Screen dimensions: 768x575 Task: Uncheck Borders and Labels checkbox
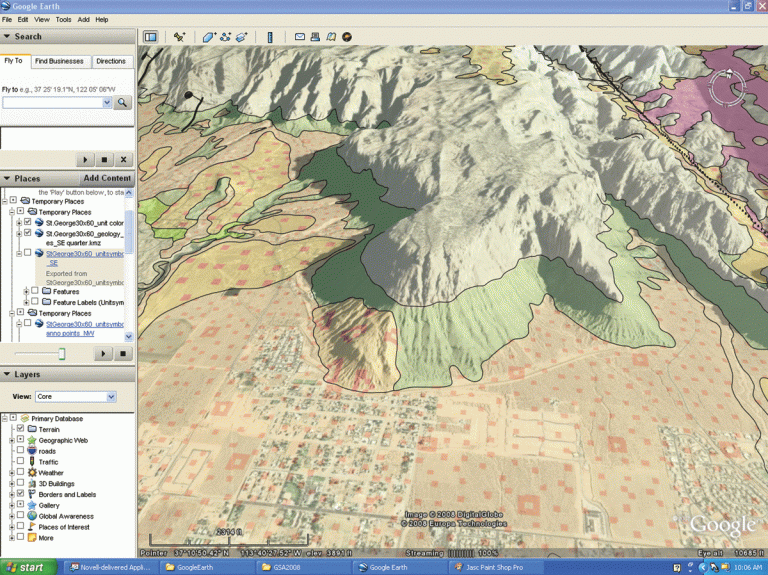[x=20, y=494]
